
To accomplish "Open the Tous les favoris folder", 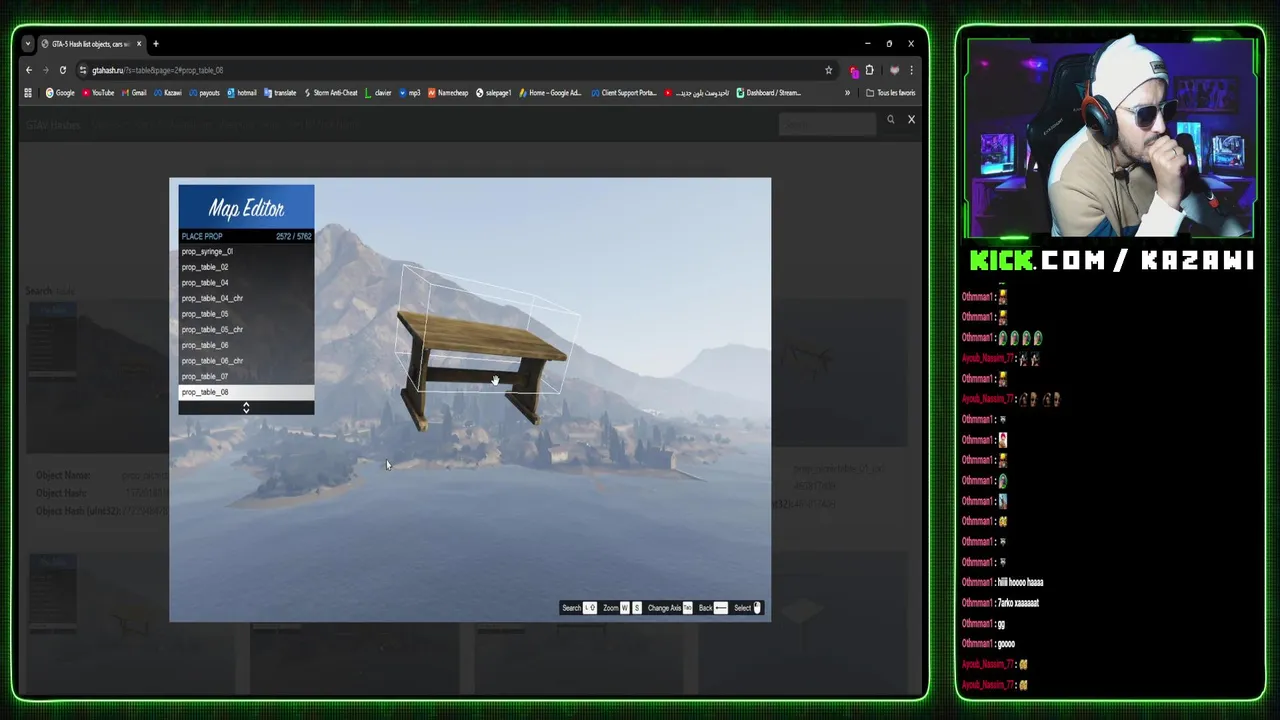I will click(891, 93).
